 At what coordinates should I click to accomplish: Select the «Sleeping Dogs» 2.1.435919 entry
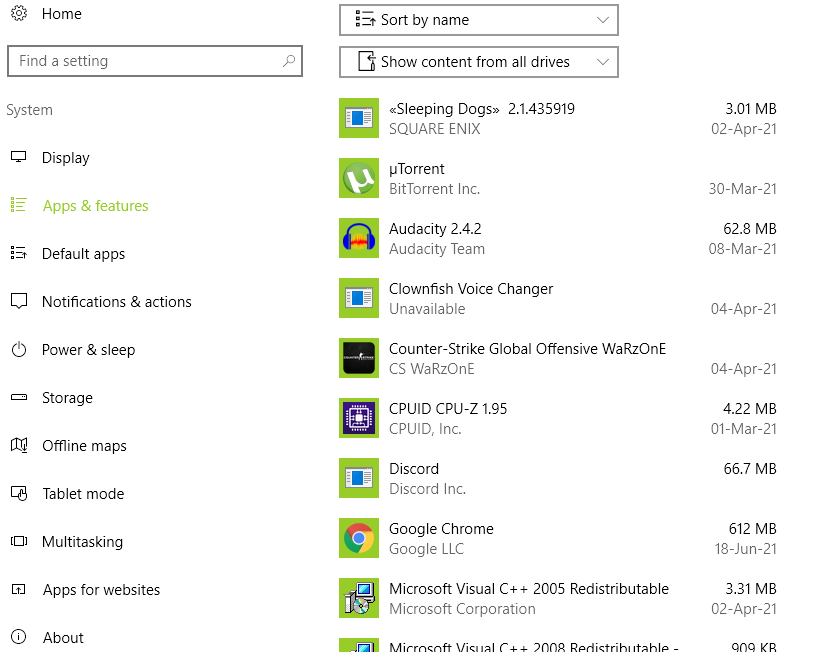[481, 109]
